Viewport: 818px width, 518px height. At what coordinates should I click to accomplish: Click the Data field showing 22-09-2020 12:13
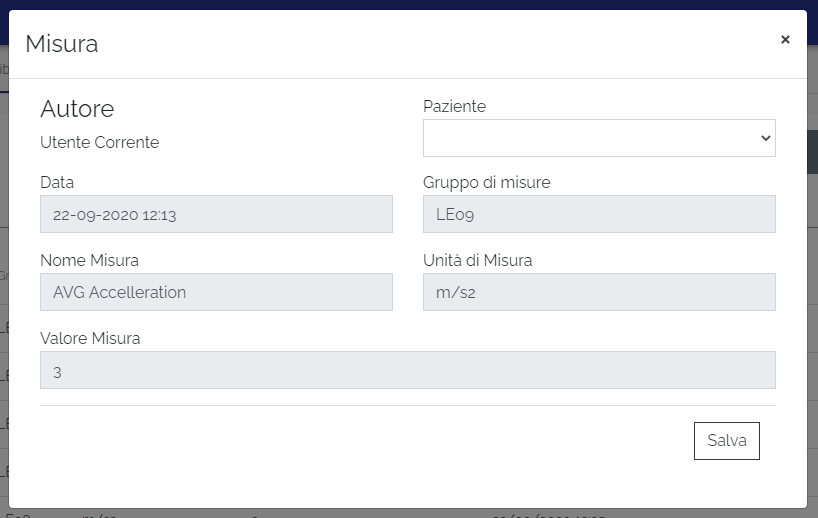[216, 214]
